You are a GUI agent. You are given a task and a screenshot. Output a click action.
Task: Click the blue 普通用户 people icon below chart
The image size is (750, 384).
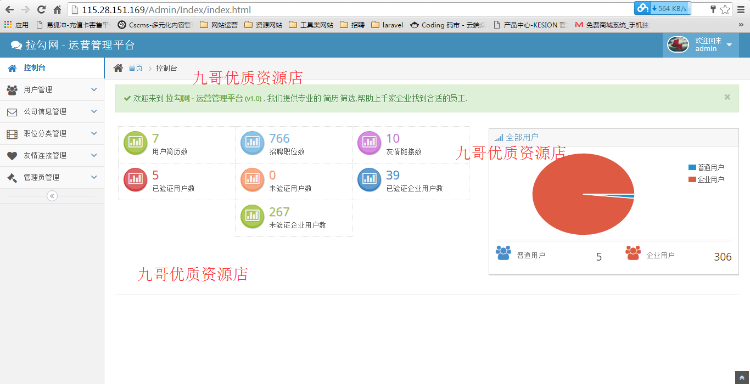pyautogui.click(x=504, y=253)
